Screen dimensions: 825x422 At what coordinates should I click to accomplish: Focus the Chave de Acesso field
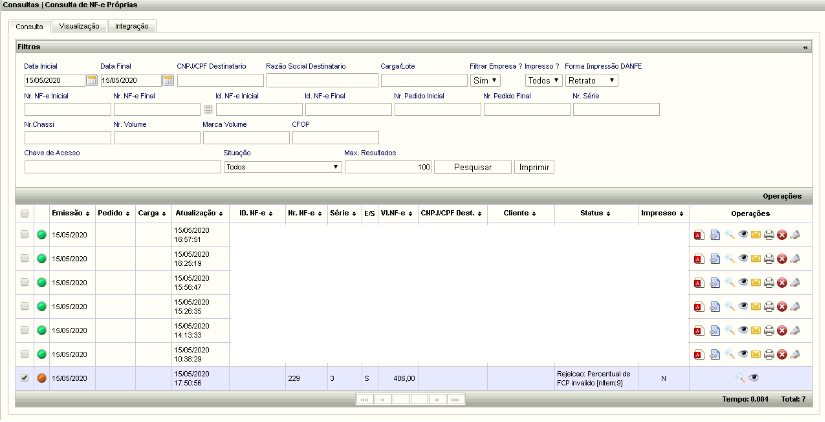[123, 167]
